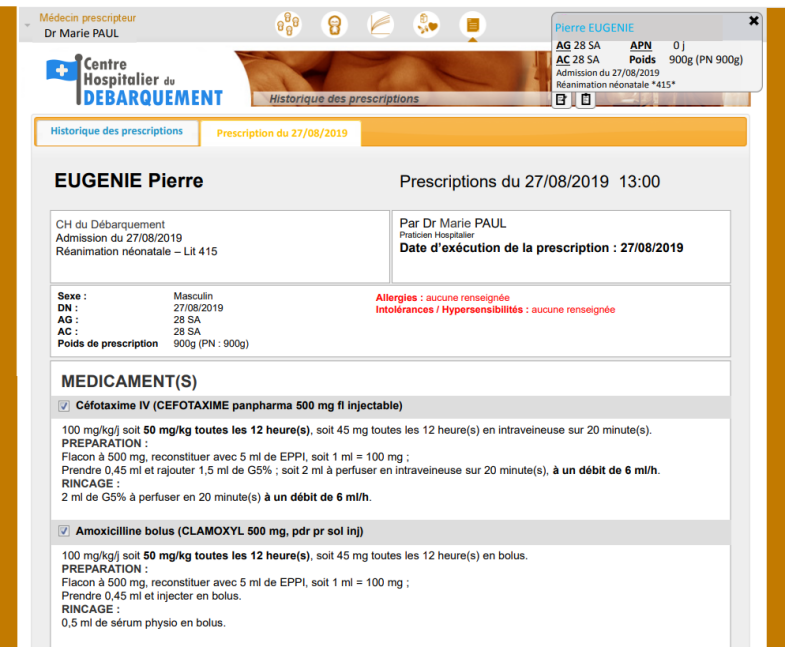Toggle the Amoxicilline bolus checkbox

click(x=64, y=530)
